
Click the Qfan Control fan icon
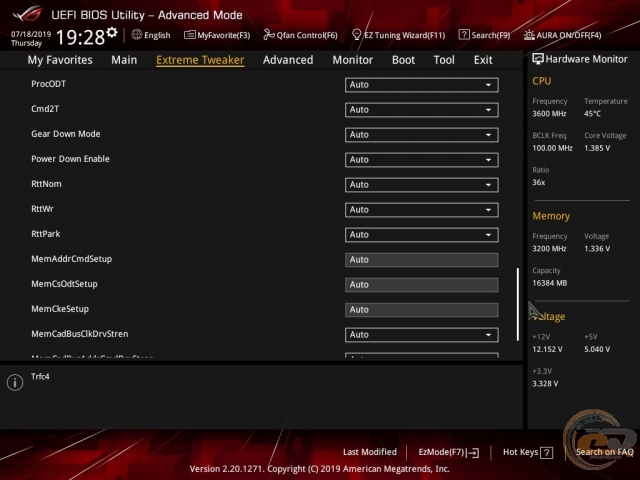[269, 35]
